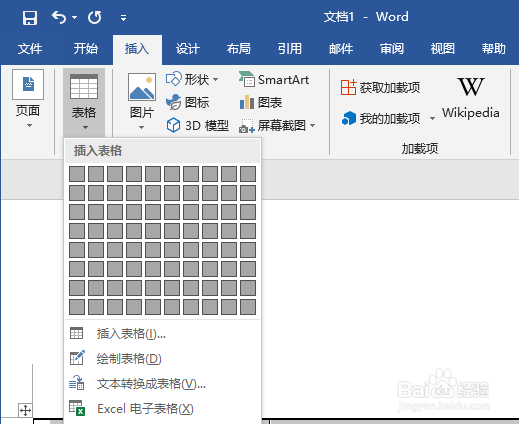
Task: Click the Redo/Repeat icon
Action: 95,17
